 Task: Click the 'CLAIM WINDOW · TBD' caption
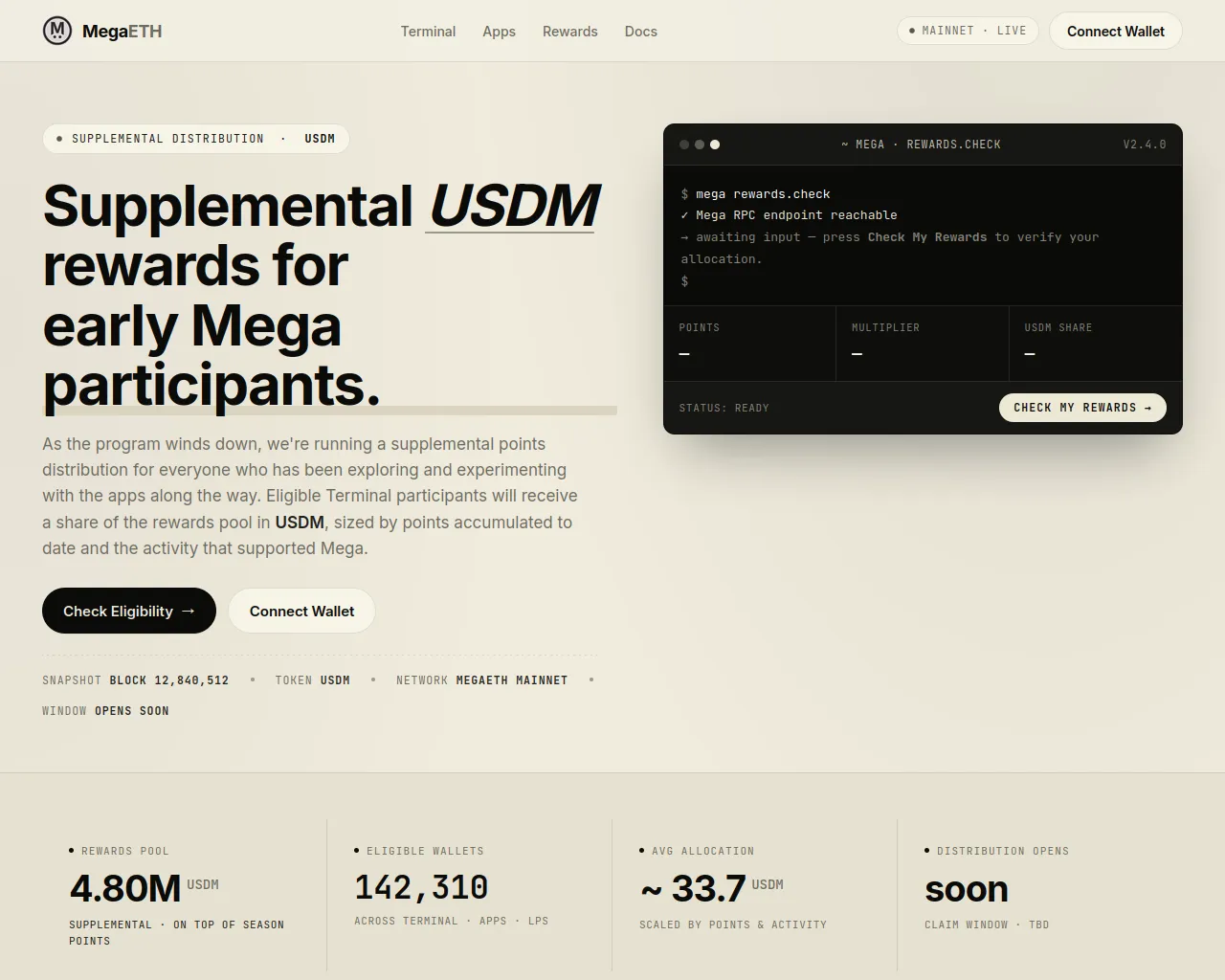(x=987, y=925)
